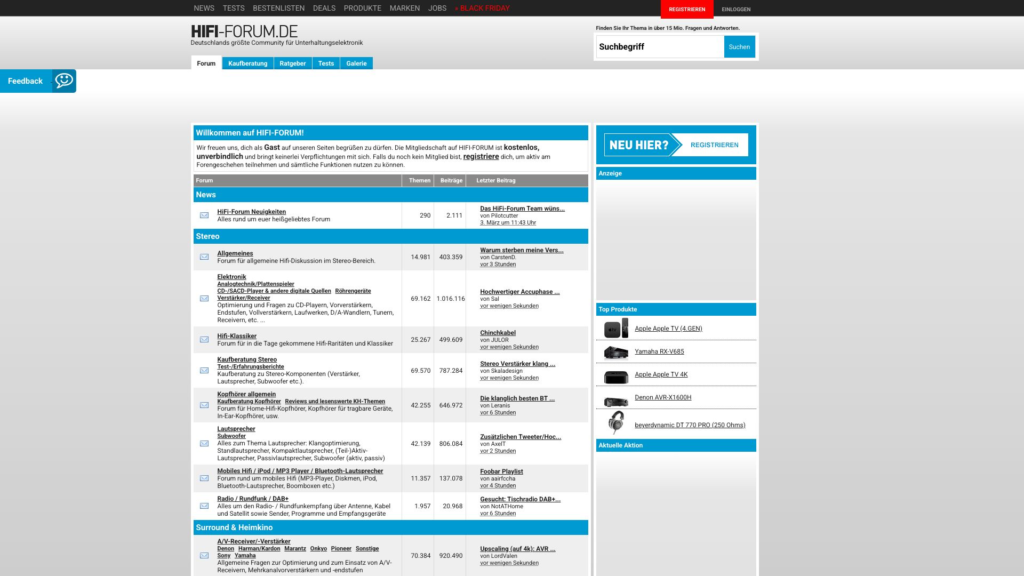Image resolution: width=1024 pixels, height=576 pixels.
Task: Click envelope icon beside A/V-Receiver/-Verstärker
Action: coord(204,556)
